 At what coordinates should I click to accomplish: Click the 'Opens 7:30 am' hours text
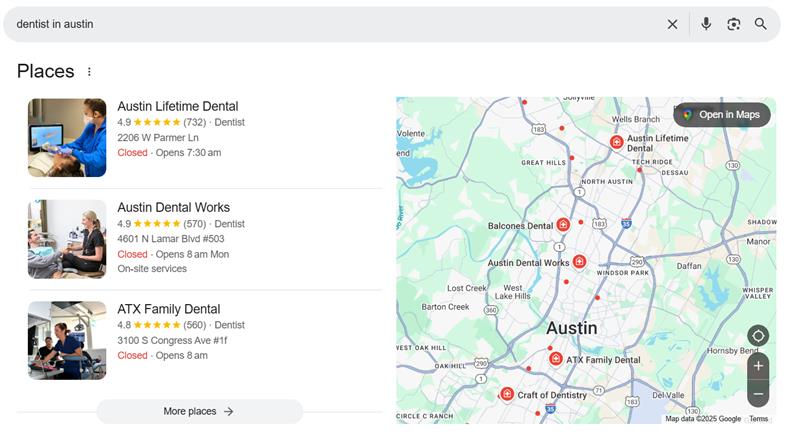(188, 153)
